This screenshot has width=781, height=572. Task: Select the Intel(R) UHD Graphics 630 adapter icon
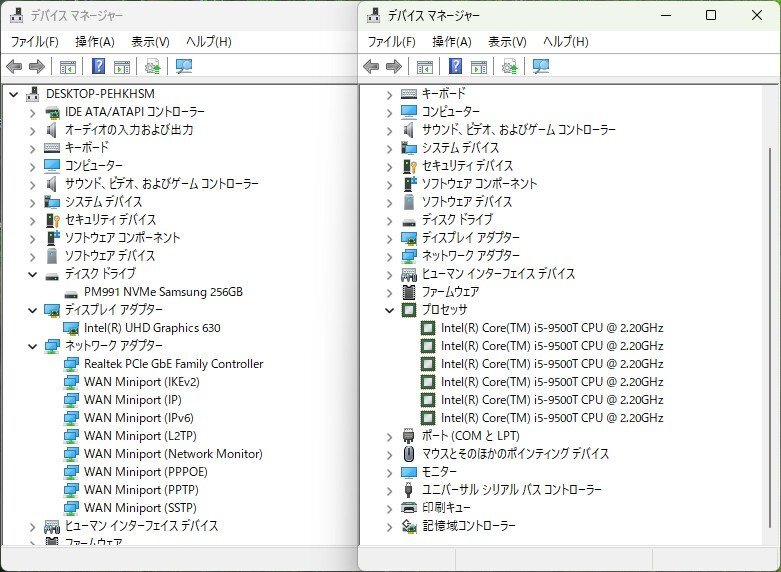[x=71, y=328]
